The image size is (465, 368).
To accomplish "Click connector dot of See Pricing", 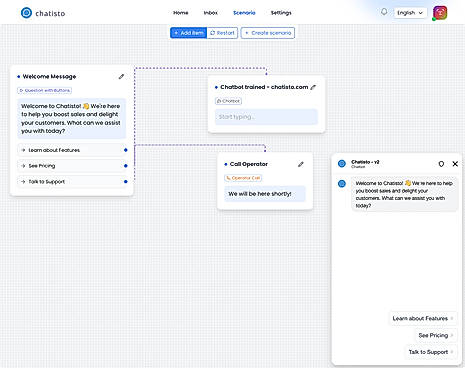I will 126,166.
